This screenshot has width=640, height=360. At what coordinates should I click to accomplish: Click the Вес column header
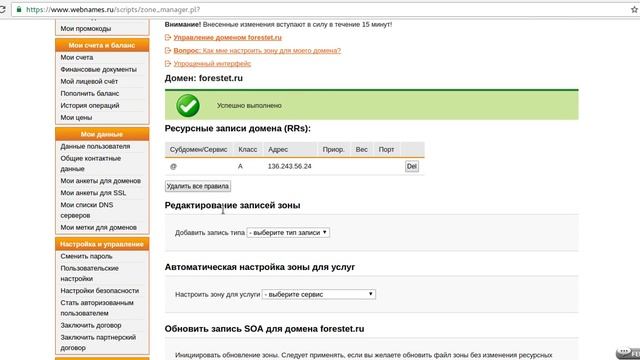[x=361, y=150]
